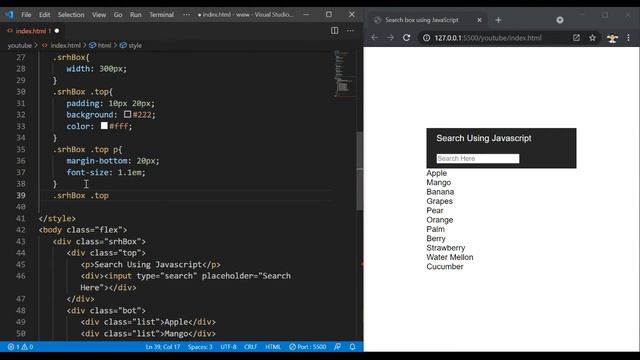Click Live Server Port: 5500 status
The height and width of the screenshot is (360, 640).
click(x=308, y=347)
